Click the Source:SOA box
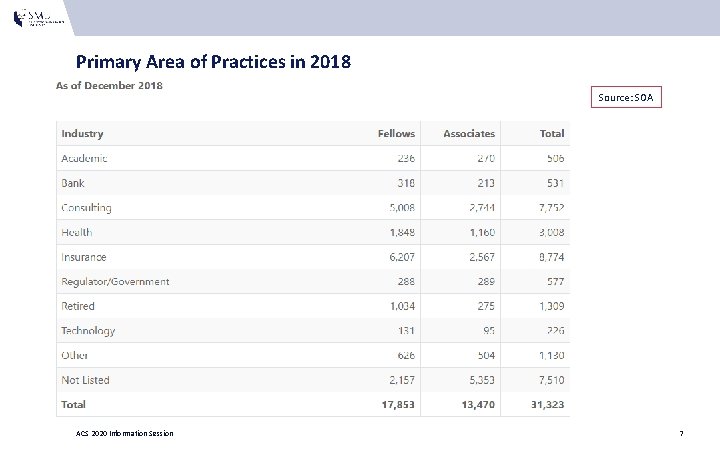Screen dimensions: 720x450 (626, 97)
